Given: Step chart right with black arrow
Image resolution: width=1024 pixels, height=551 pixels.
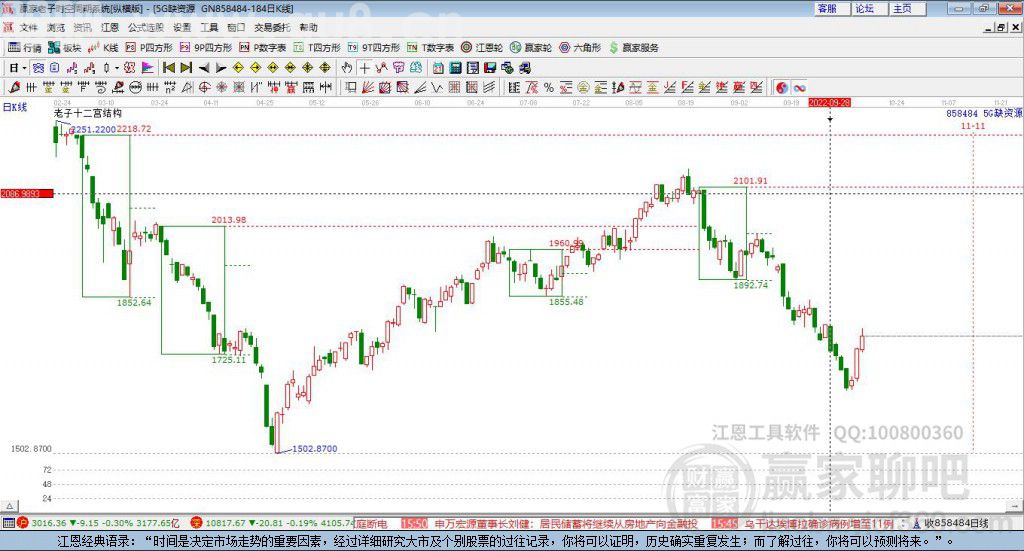Looking at the screenshot, I should click(x=221, y=68).
